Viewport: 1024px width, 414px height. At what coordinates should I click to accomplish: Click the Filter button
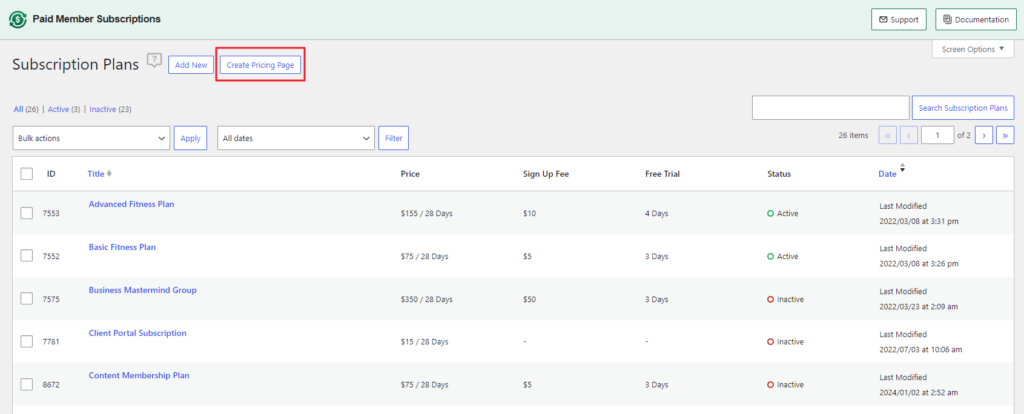pyautogui.click(x=394, y=138)
